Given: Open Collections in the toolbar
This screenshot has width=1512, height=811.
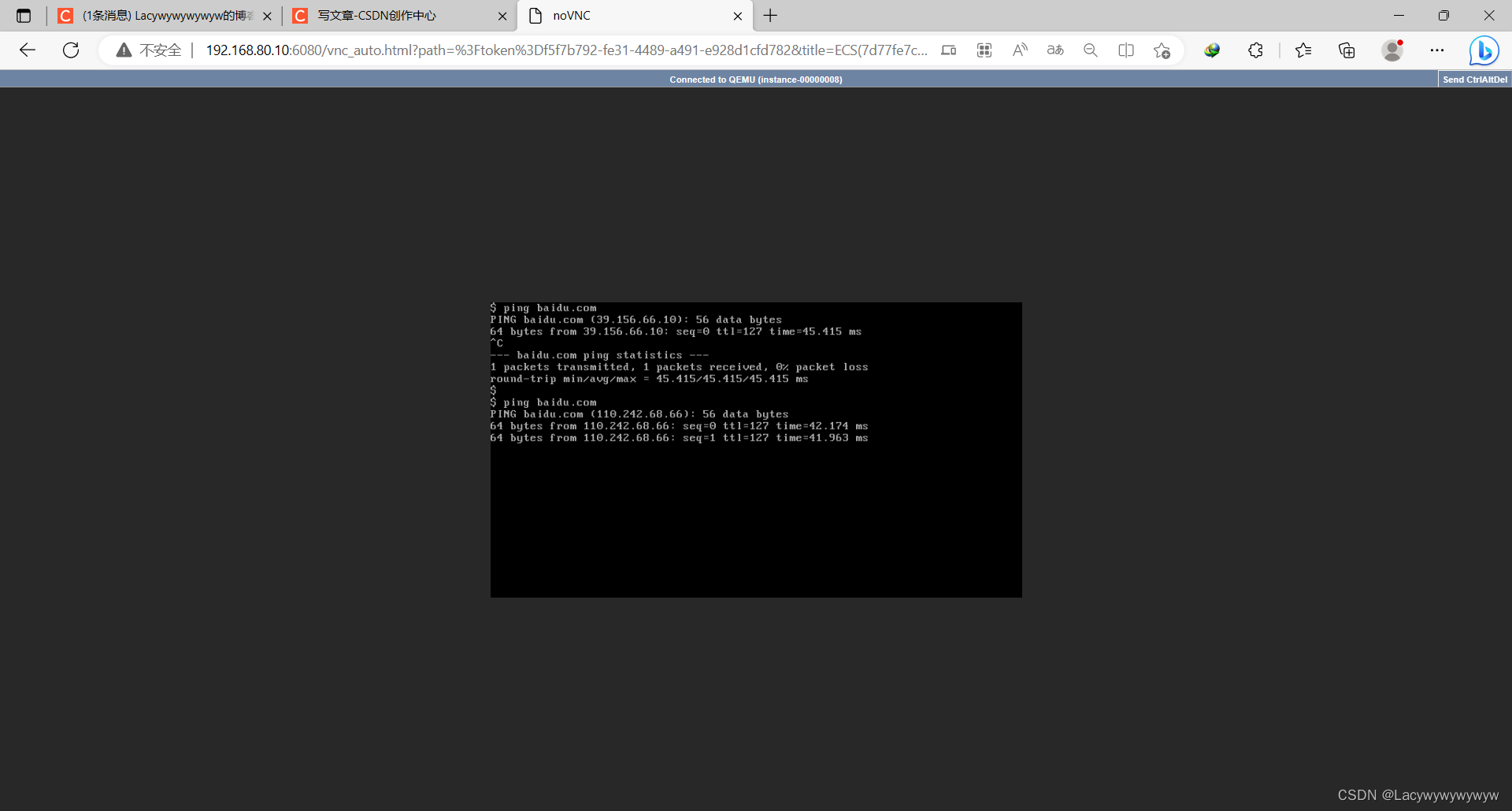Looking at the screenshot, I should point(1347,50).
